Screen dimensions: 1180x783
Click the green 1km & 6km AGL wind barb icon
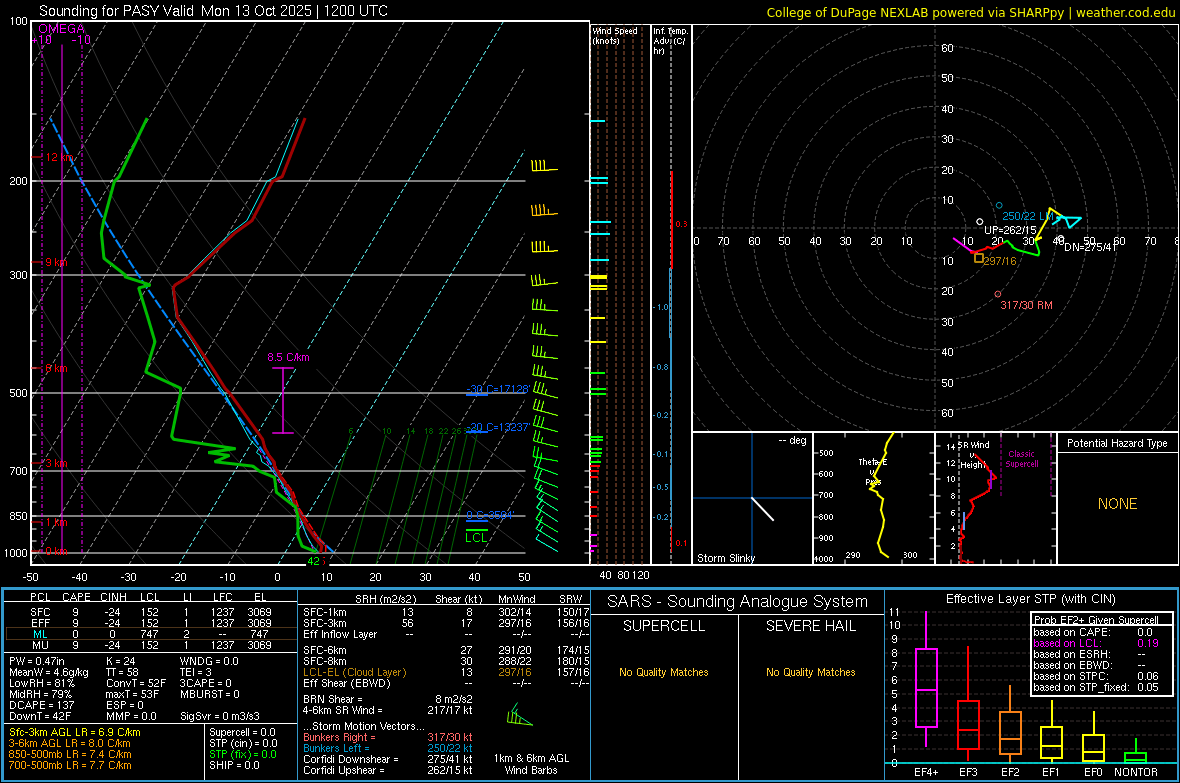point(519,715)
